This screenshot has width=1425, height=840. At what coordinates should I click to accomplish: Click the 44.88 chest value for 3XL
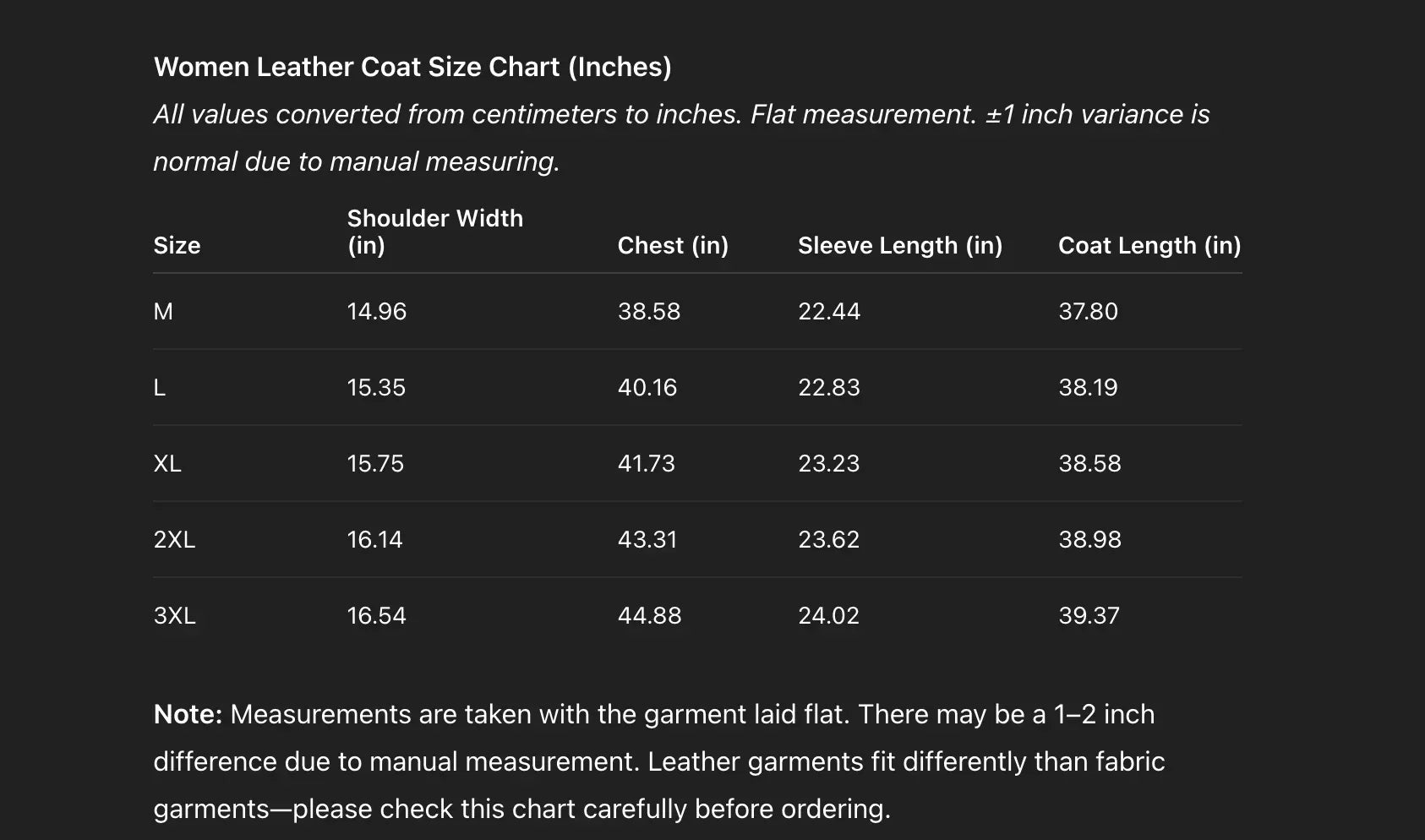point(649,615)
